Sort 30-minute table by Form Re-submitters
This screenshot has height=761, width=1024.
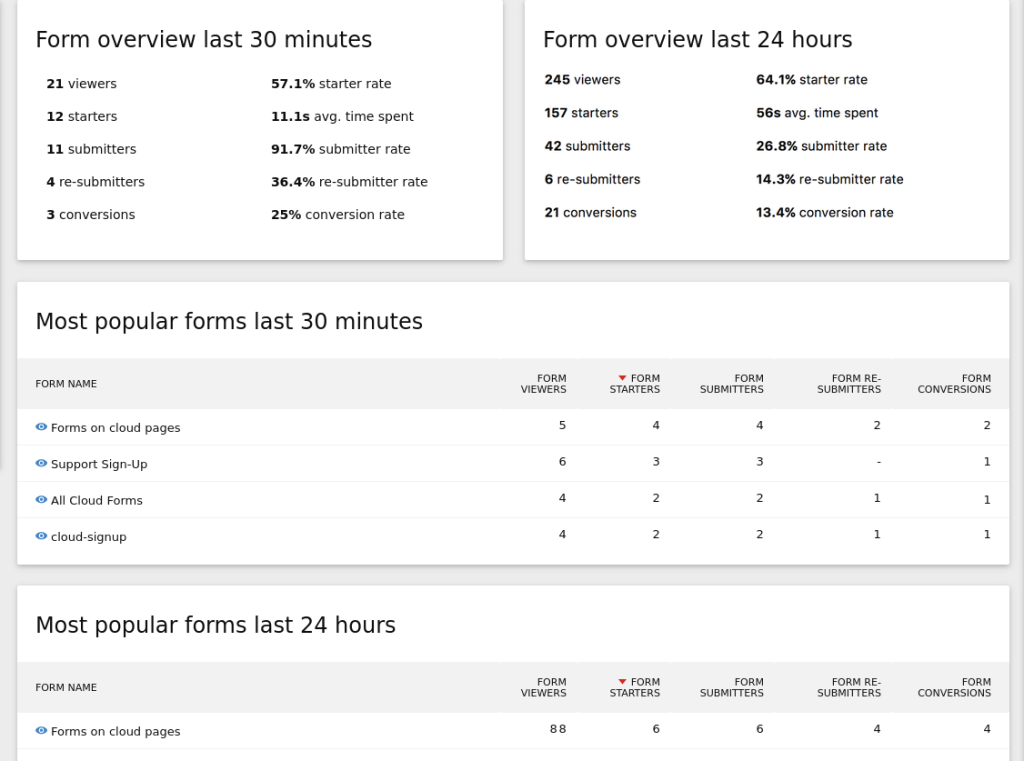pyautogui.click(x=848, y=384)
